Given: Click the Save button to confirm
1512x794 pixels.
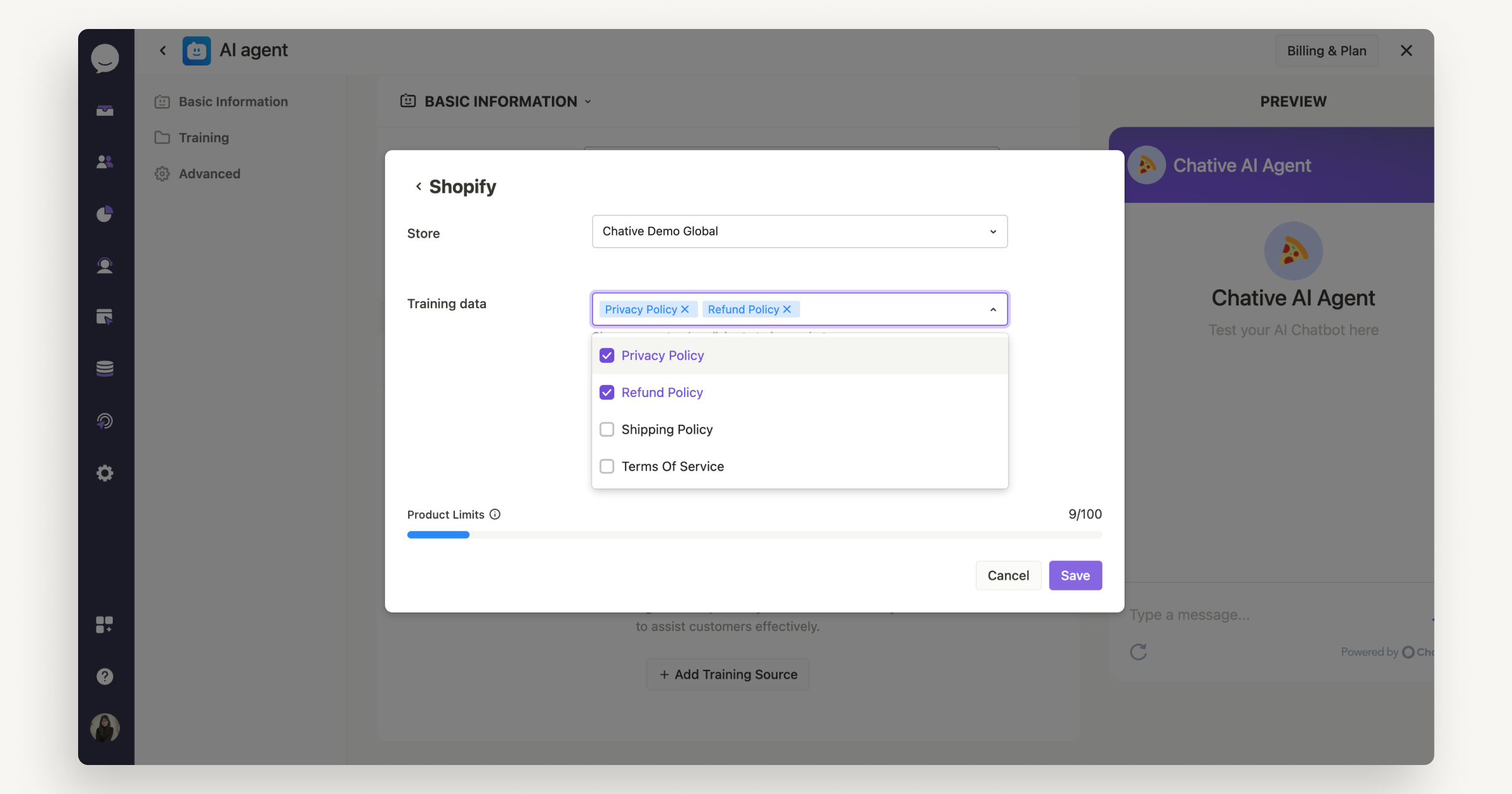Looking at the screenshot, I should click(x=1075, y=575).
